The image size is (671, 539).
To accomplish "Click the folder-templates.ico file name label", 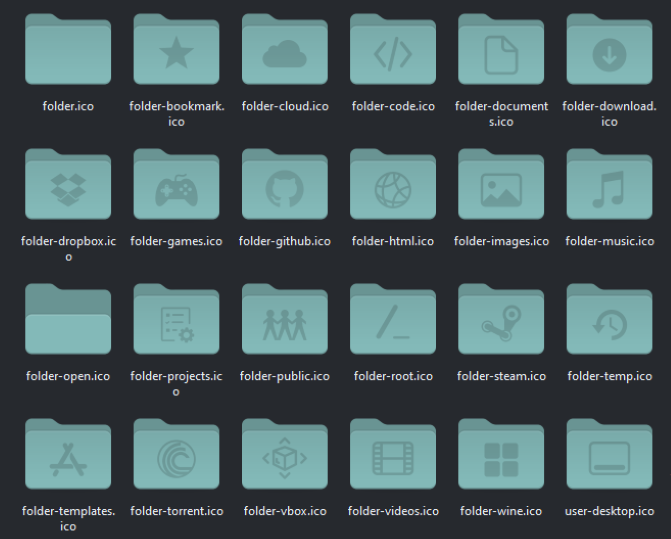I will coord(68,518).
